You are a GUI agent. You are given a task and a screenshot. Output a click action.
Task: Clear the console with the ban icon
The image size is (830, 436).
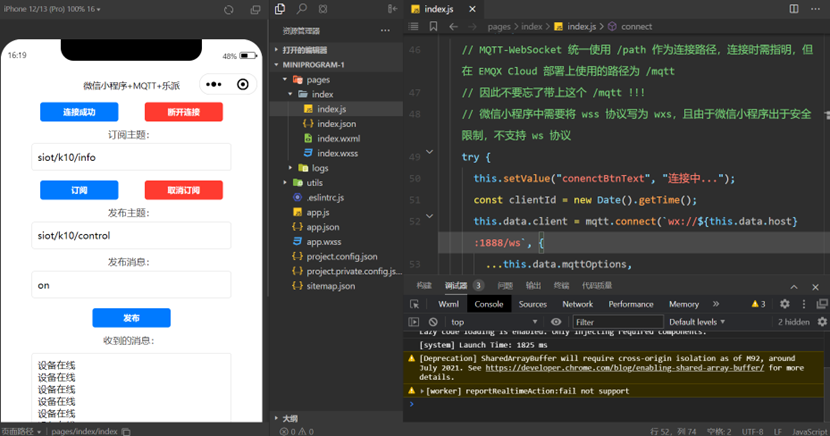(433, 322)
